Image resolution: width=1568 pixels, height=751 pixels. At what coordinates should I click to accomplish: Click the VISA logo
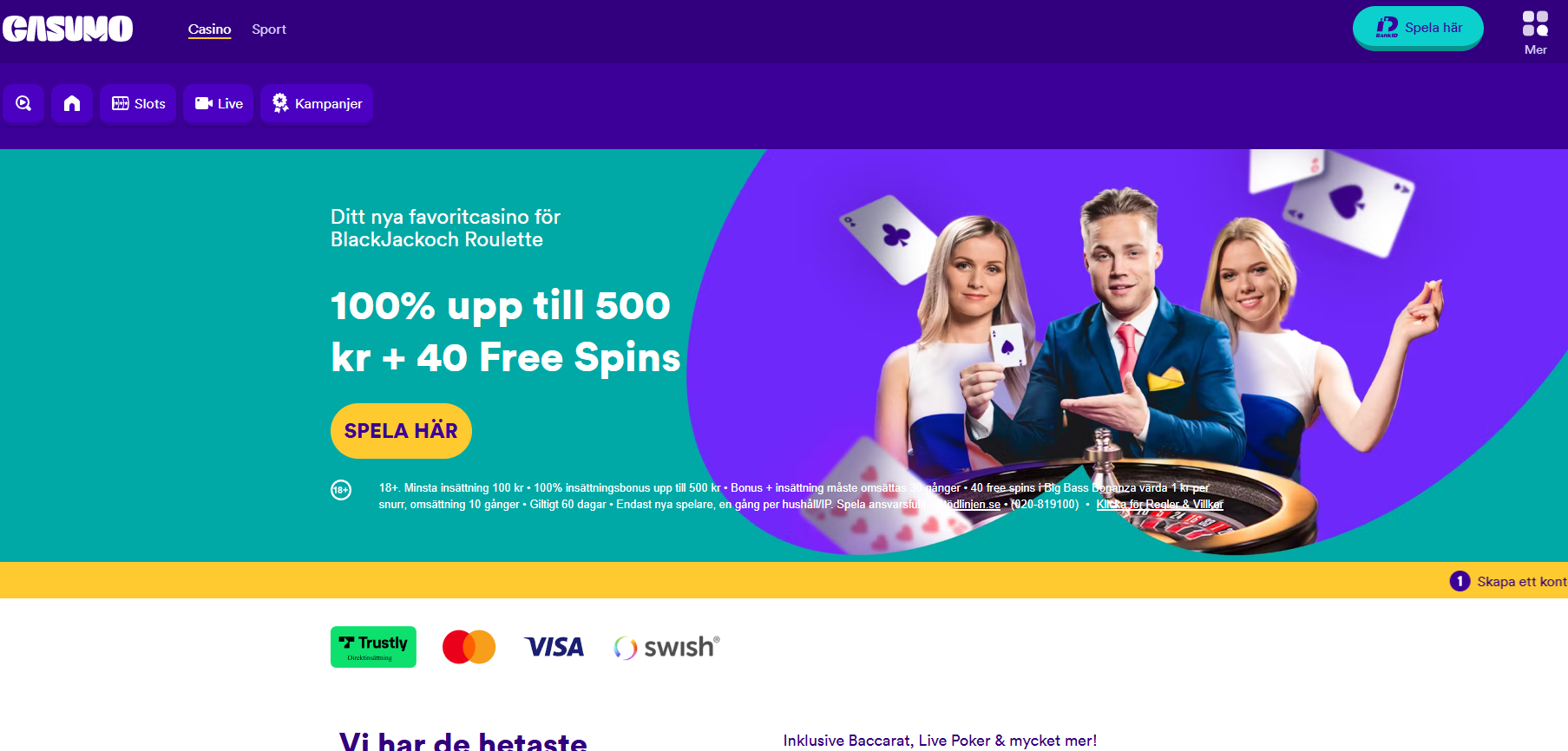click(554, 647)
